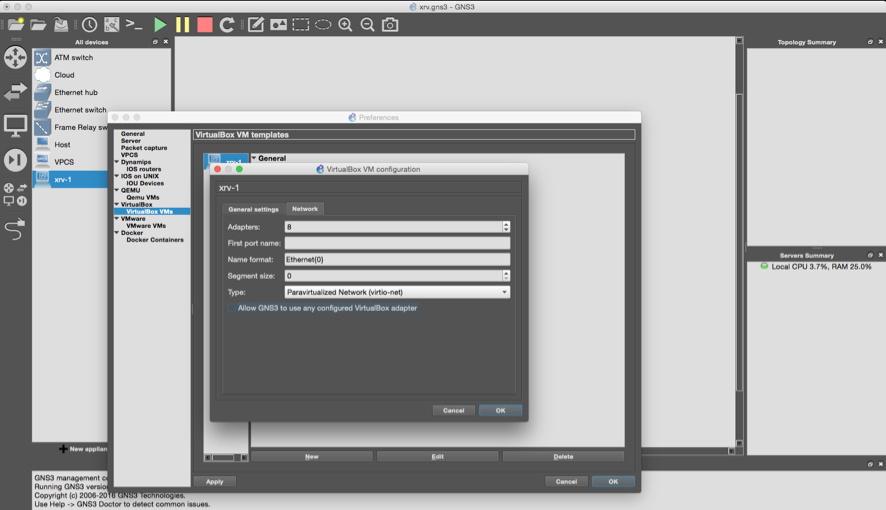Browse switches in the device sidebar
Viewport: 886px width, 510px height.
coord(15,91)
